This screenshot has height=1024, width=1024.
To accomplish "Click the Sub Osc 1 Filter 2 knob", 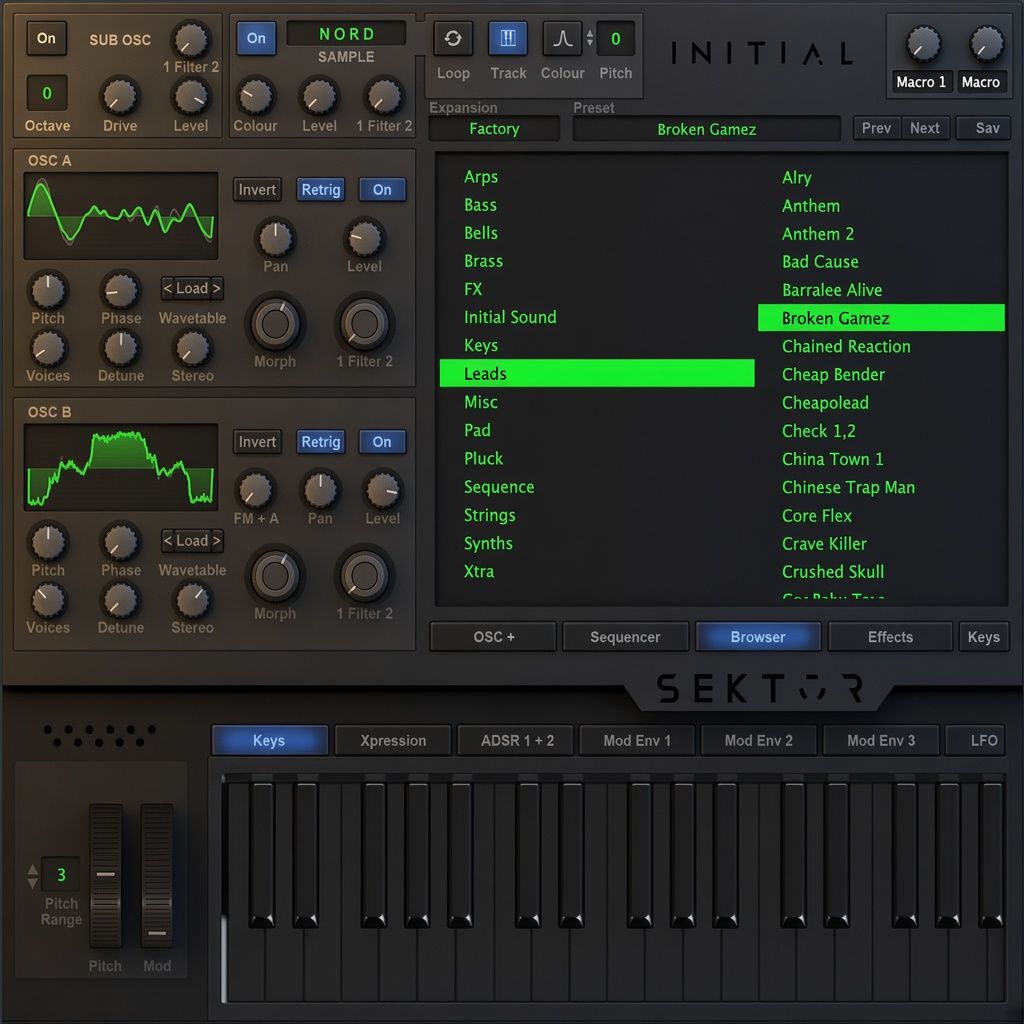I will (190, 39).
